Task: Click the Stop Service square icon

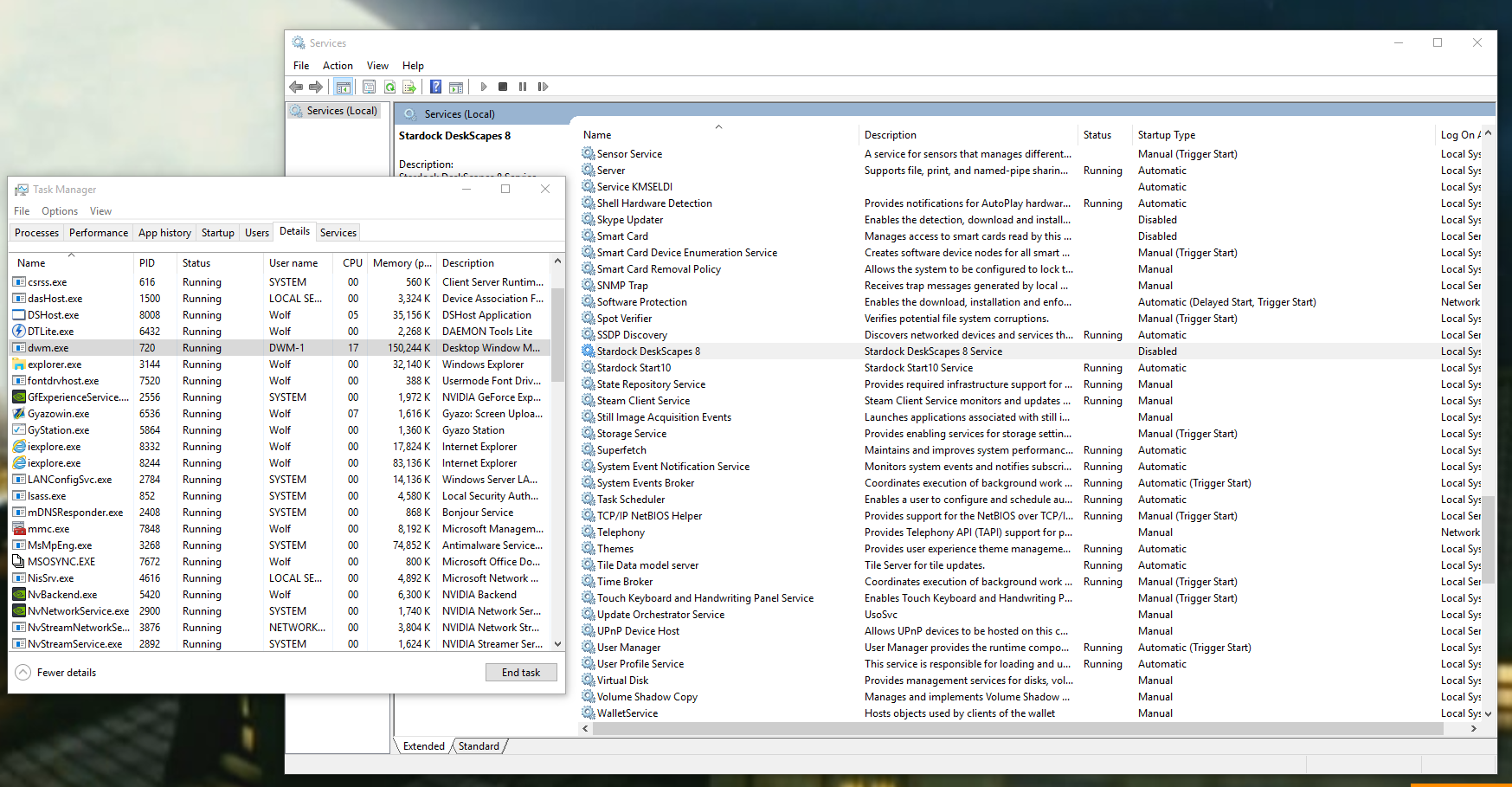Action: click(503, 87)
